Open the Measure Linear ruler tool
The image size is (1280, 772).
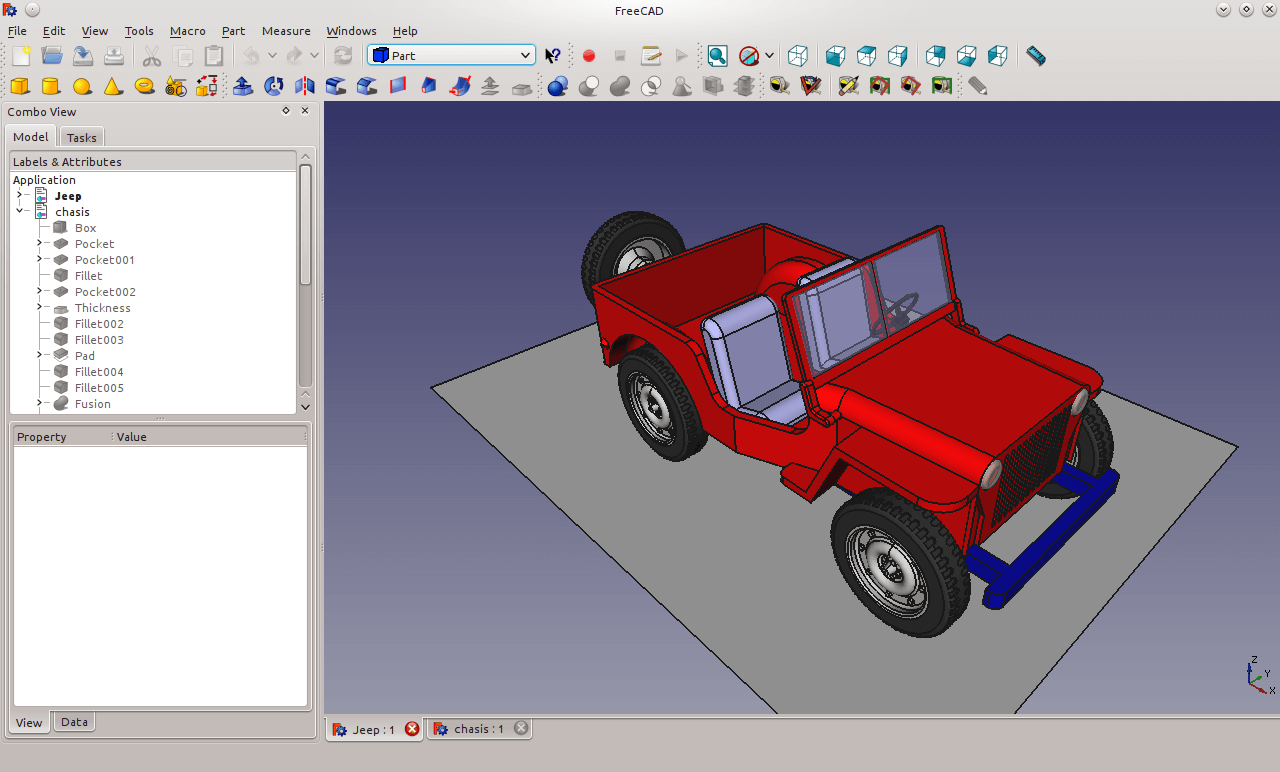click(1035, 56)
